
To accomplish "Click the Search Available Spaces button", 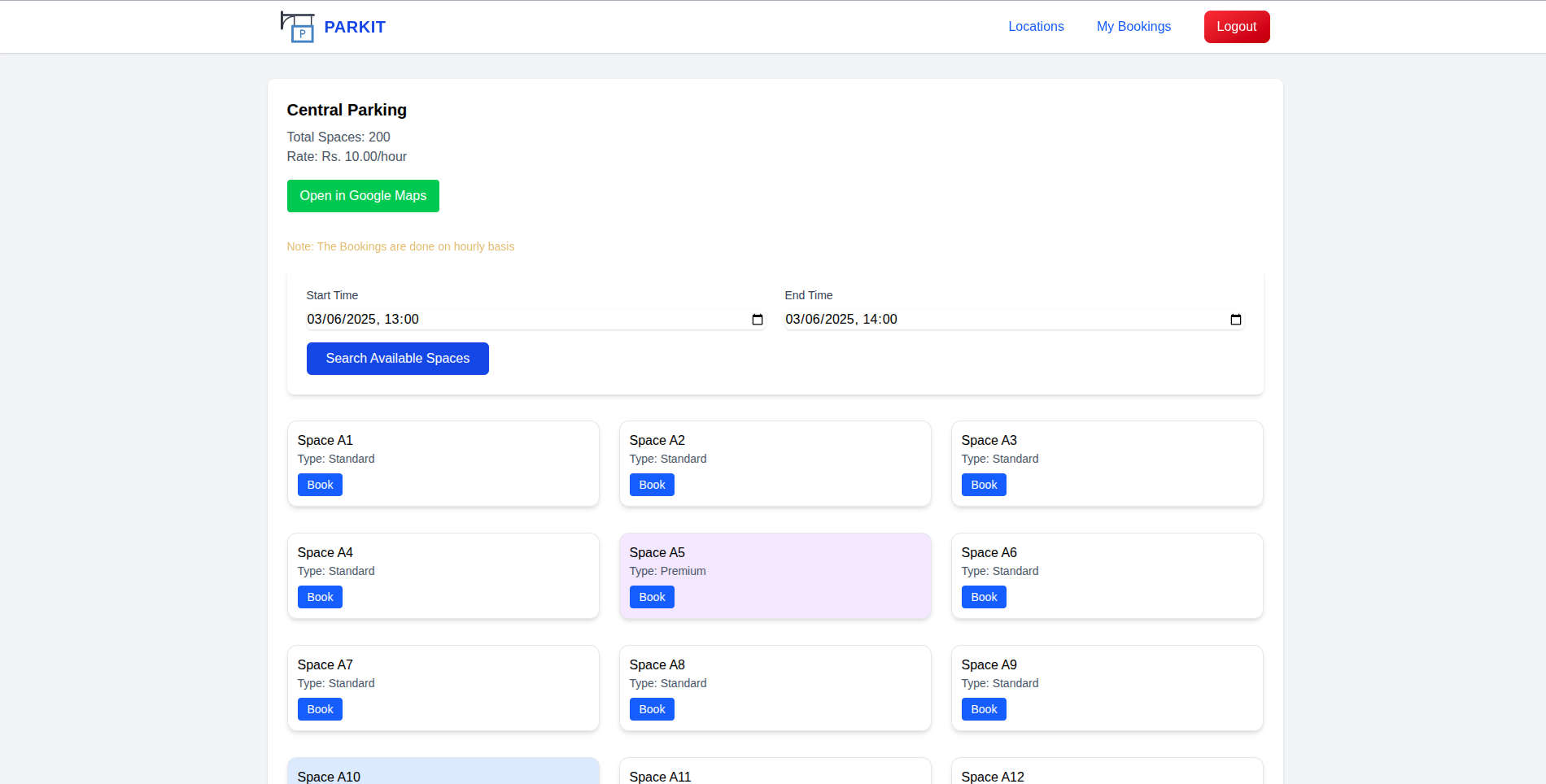I will [x=398, y=359].
